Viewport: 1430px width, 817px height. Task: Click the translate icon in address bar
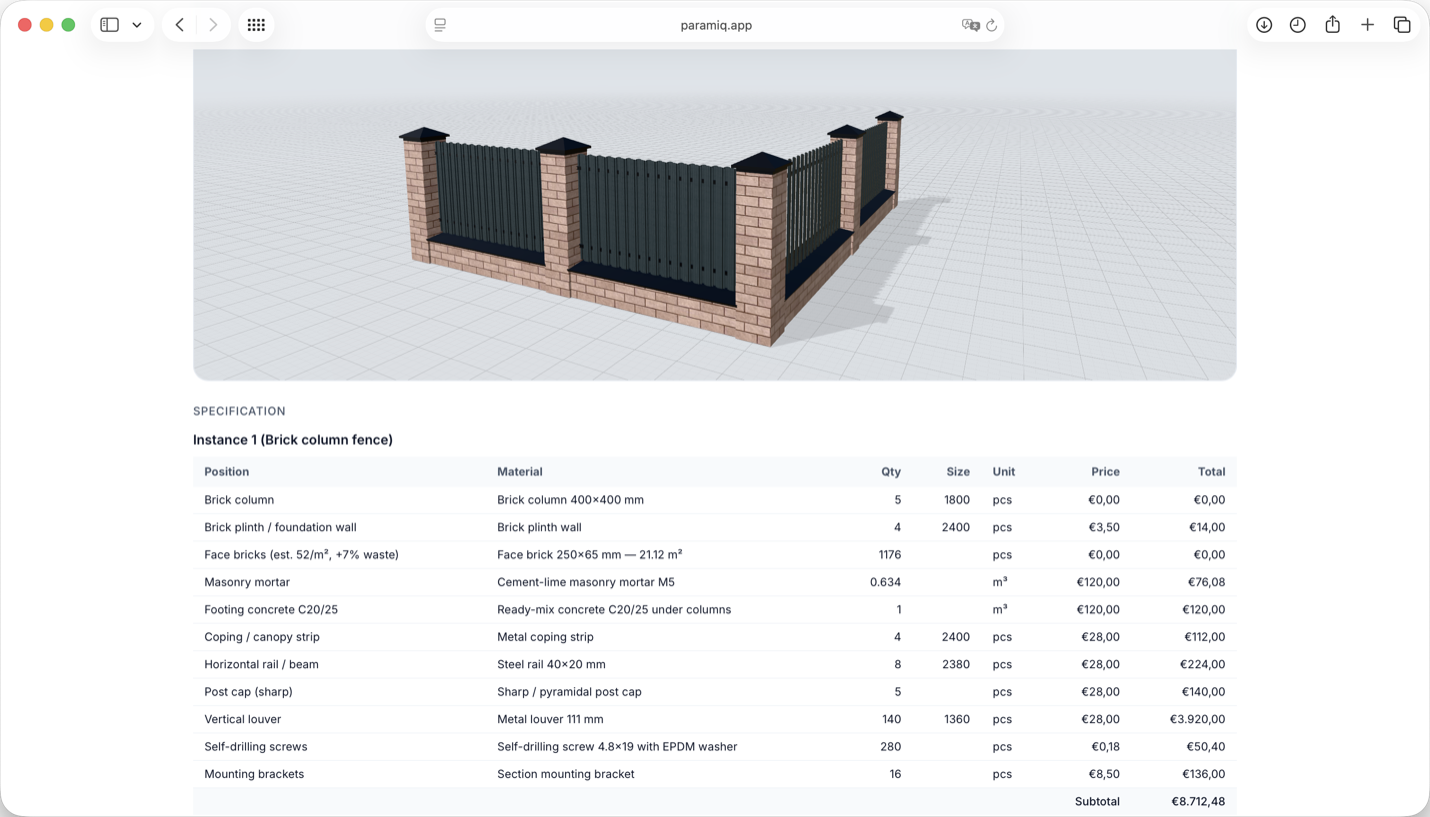970,25
